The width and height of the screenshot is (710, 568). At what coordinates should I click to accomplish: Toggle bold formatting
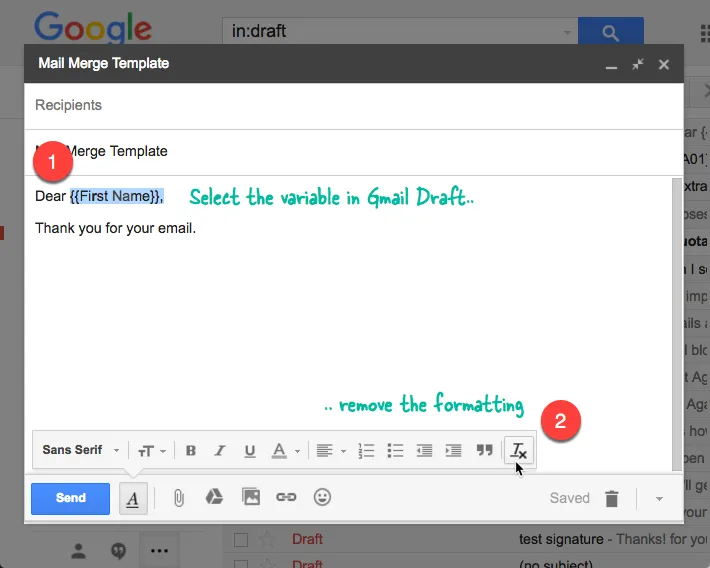click(x=191, y=451)
